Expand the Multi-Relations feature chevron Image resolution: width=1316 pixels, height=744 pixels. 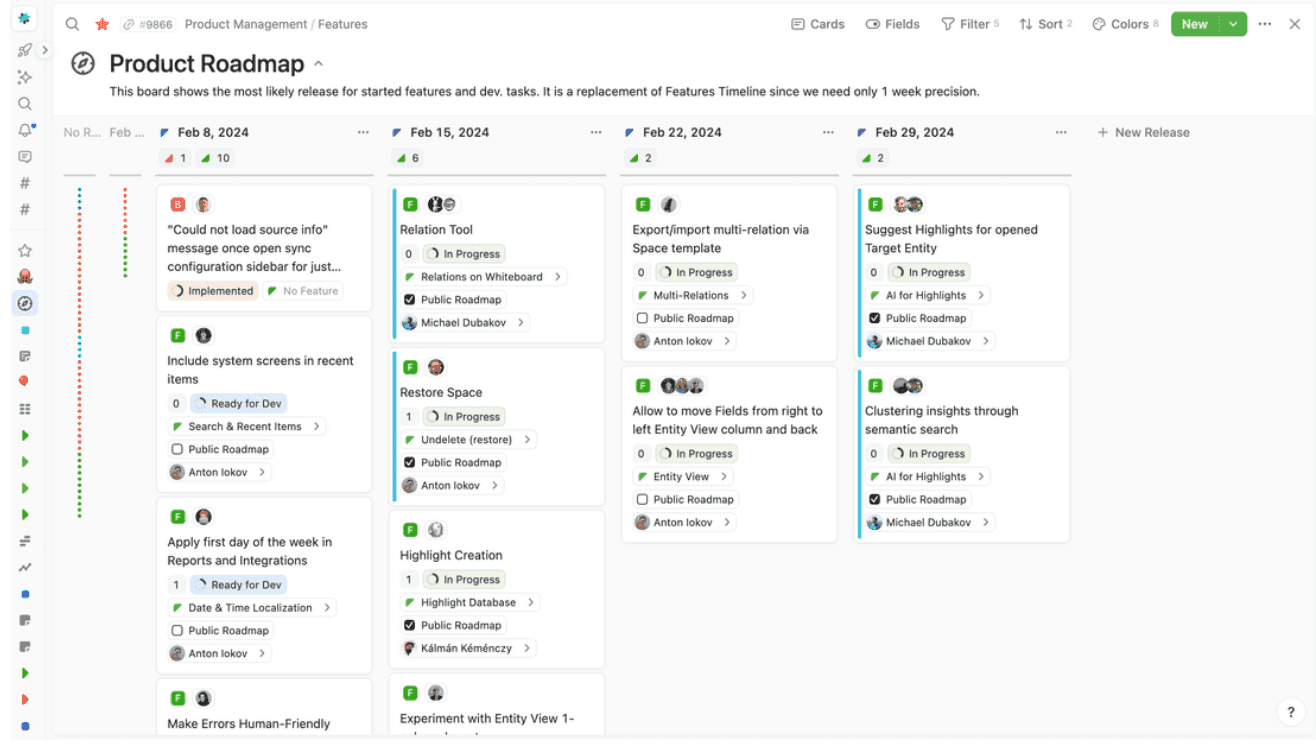coord(746,294)
